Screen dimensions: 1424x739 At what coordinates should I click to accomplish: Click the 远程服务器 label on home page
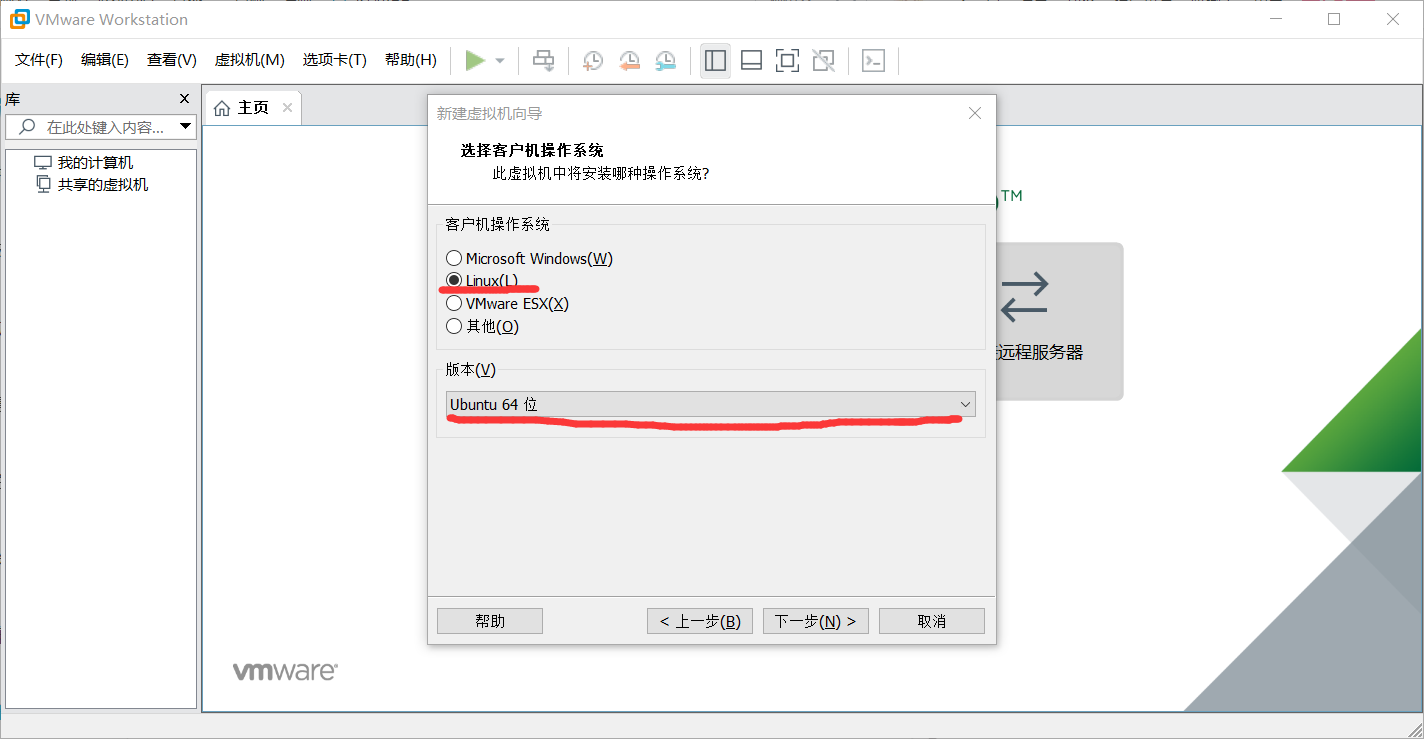(x=1040, y=353)
